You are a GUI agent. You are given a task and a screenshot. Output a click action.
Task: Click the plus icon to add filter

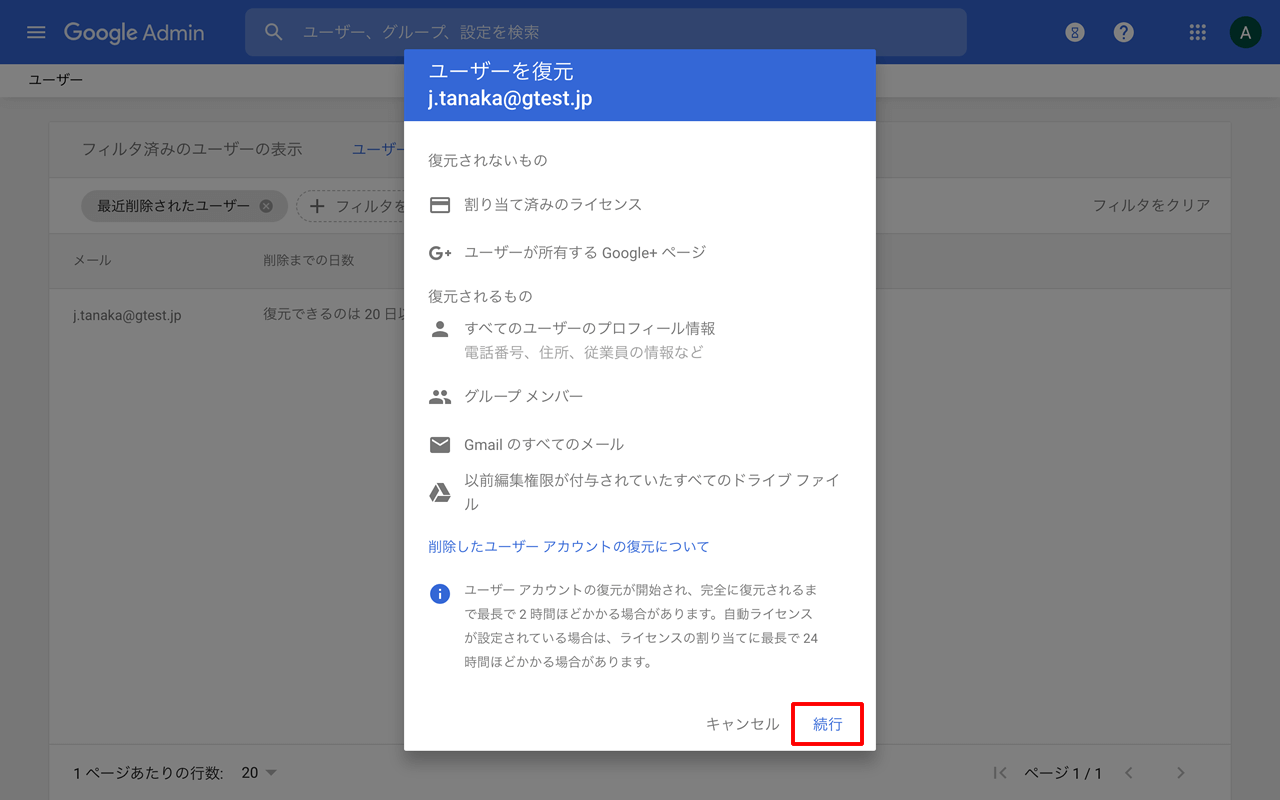pyautogui.click(x=317, y=206)
